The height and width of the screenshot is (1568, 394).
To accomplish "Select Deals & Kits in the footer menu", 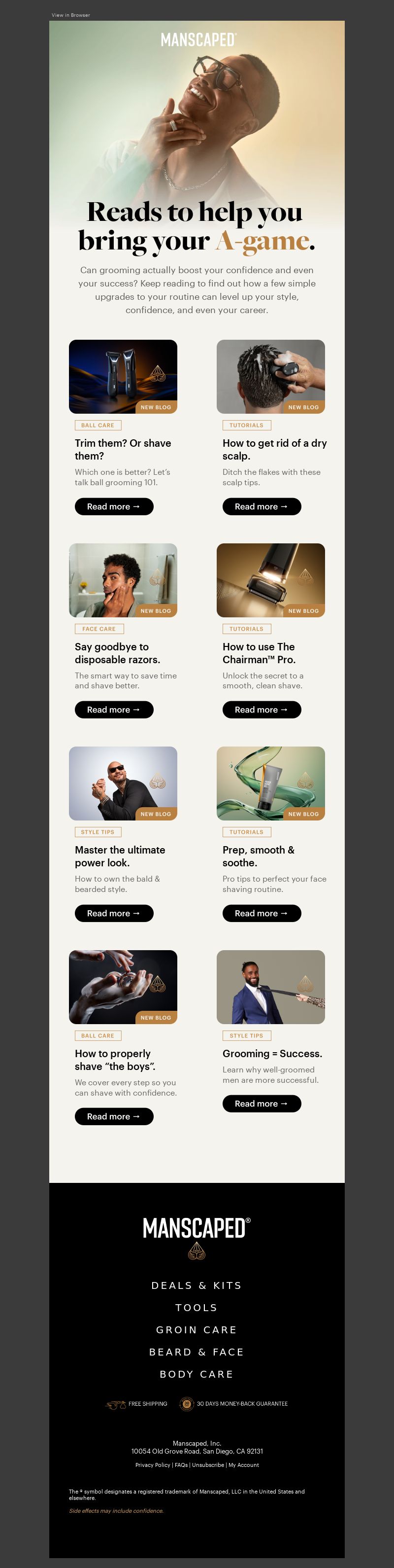I will pyautogui.click(x=197, y=1285).
